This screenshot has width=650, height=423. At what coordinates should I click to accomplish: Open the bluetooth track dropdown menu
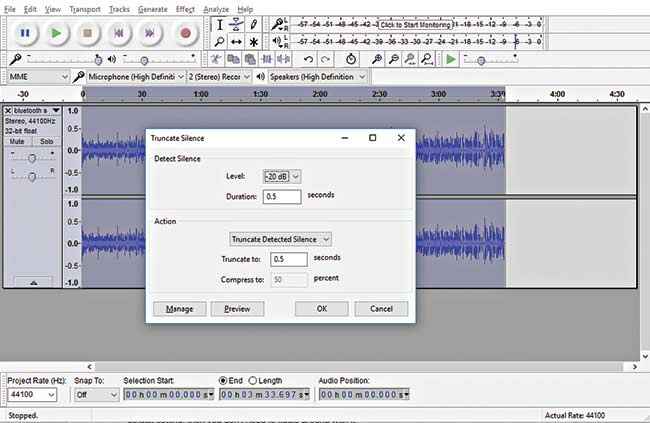pyautogui.click(x=56, y=111)
